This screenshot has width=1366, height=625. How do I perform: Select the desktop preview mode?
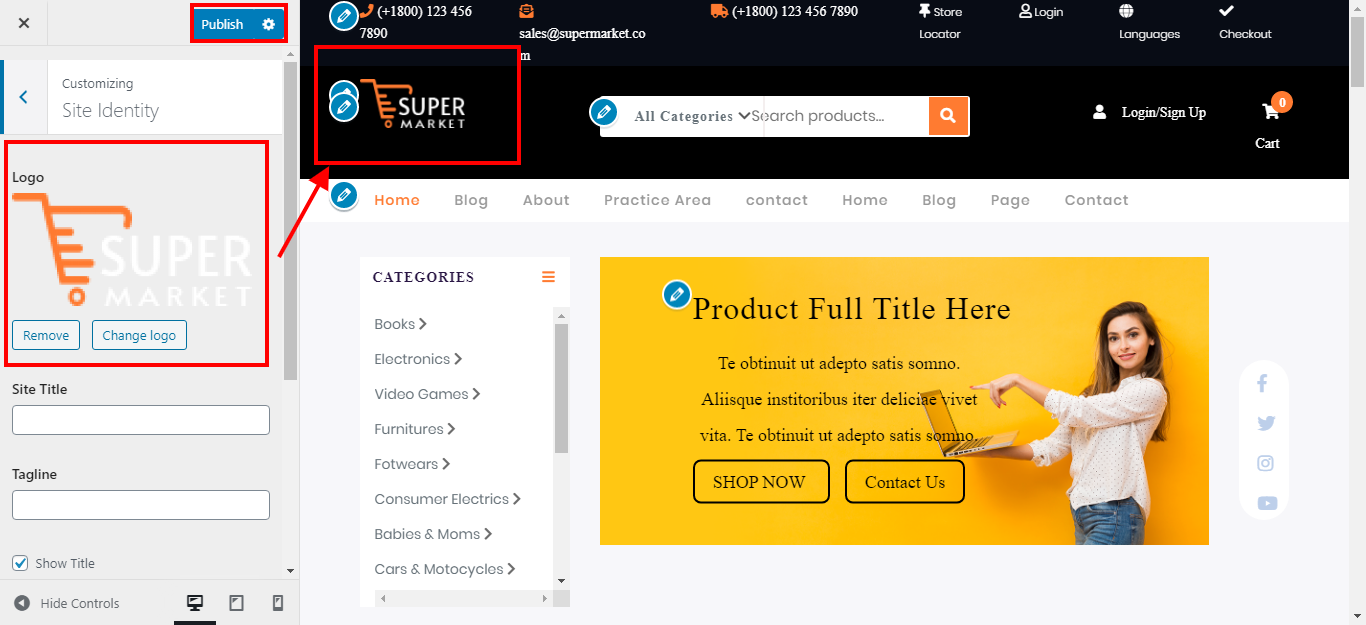tap(195, 603)
